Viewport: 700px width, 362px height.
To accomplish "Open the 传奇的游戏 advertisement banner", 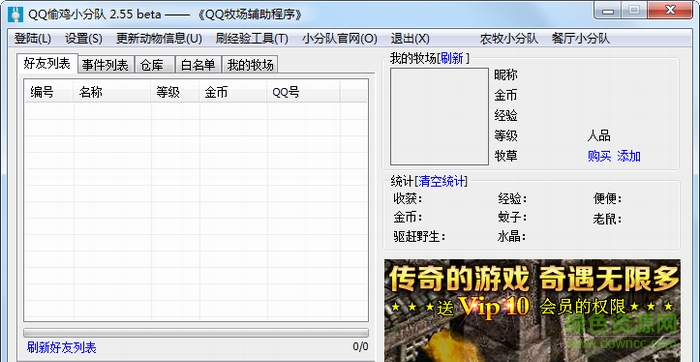I will [532, 310].
